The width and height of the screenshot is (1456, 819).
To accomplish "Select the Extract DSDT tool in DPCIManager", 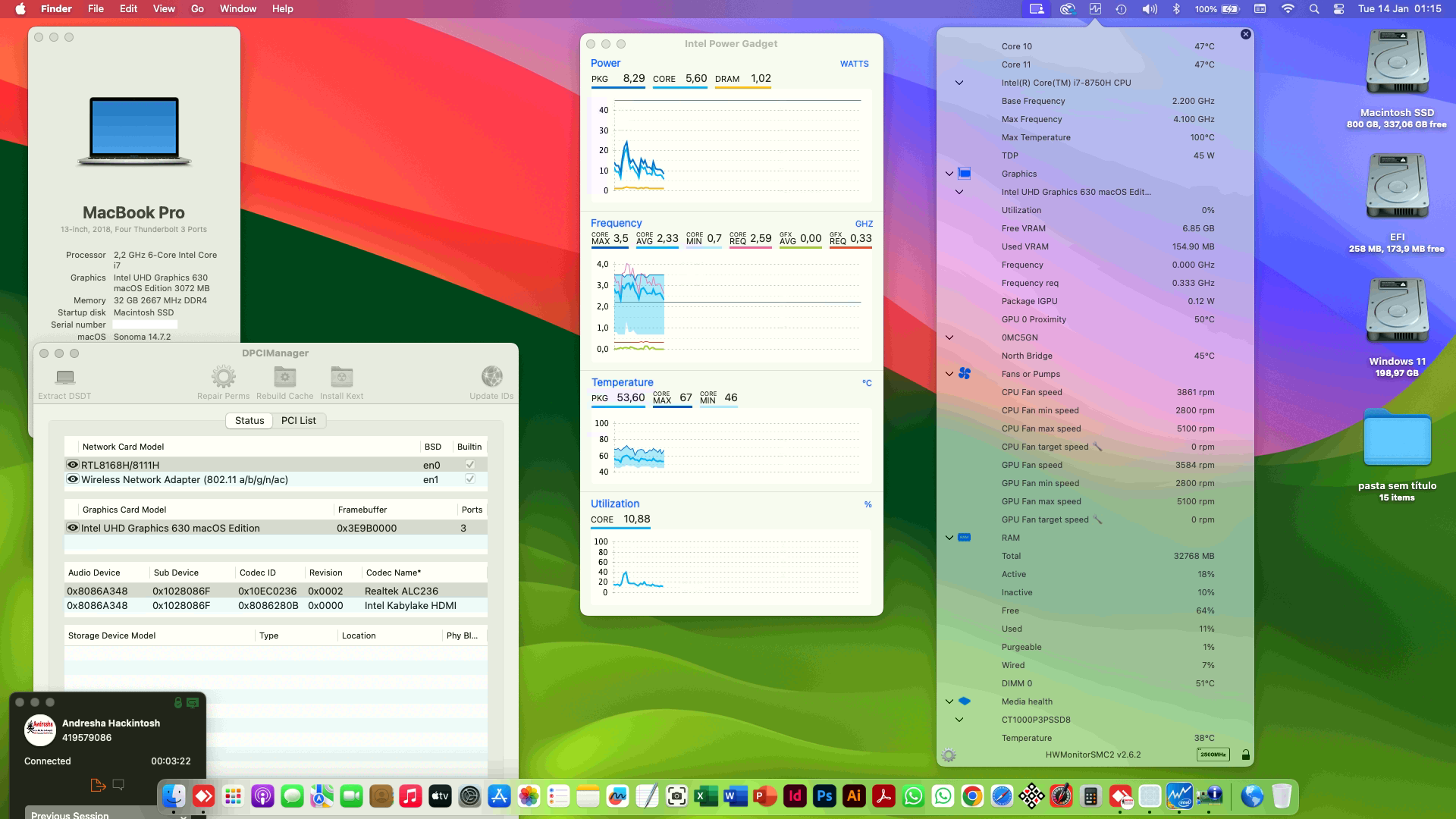I will click(x=64, y=378).
